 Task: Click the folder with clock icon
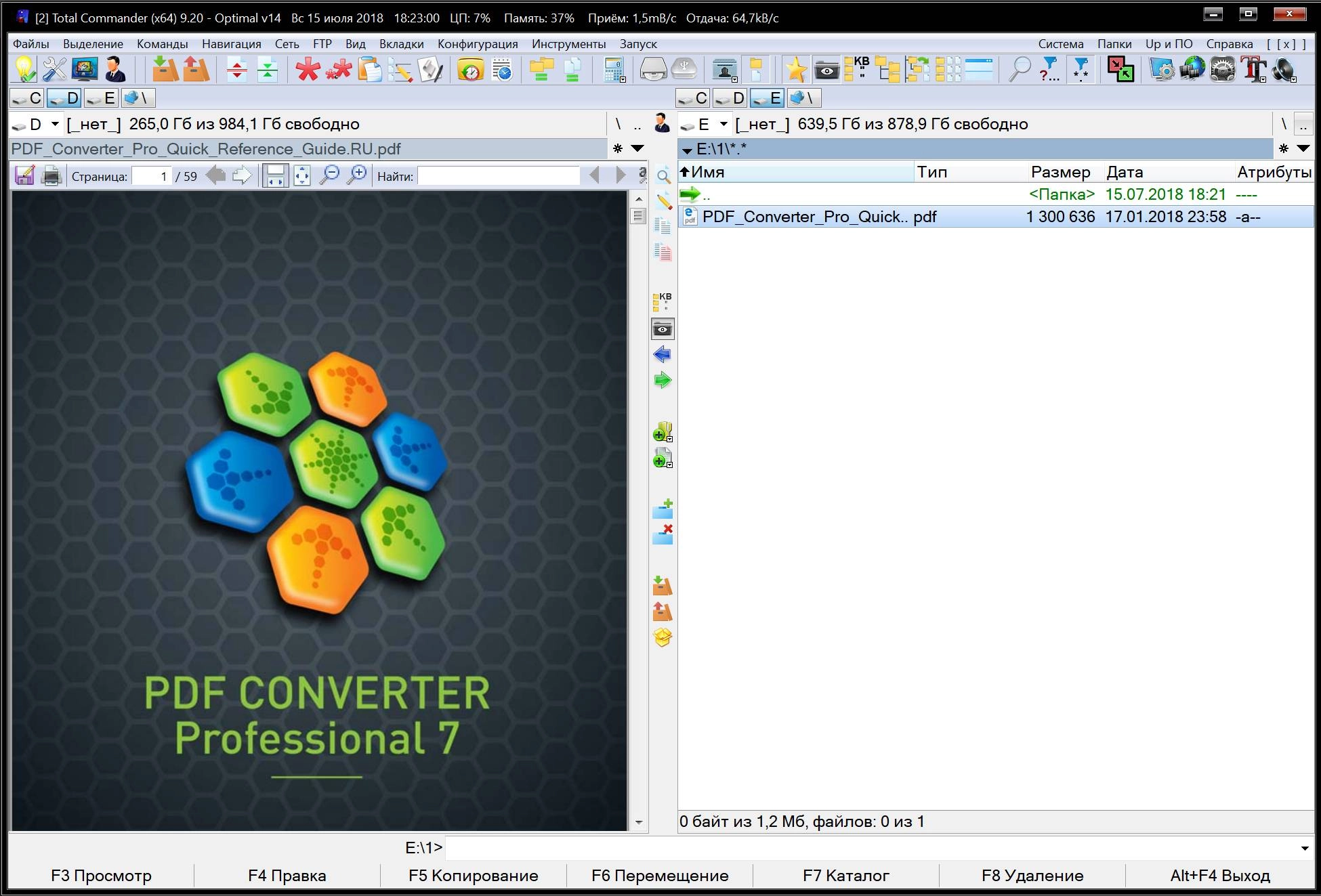470,70
